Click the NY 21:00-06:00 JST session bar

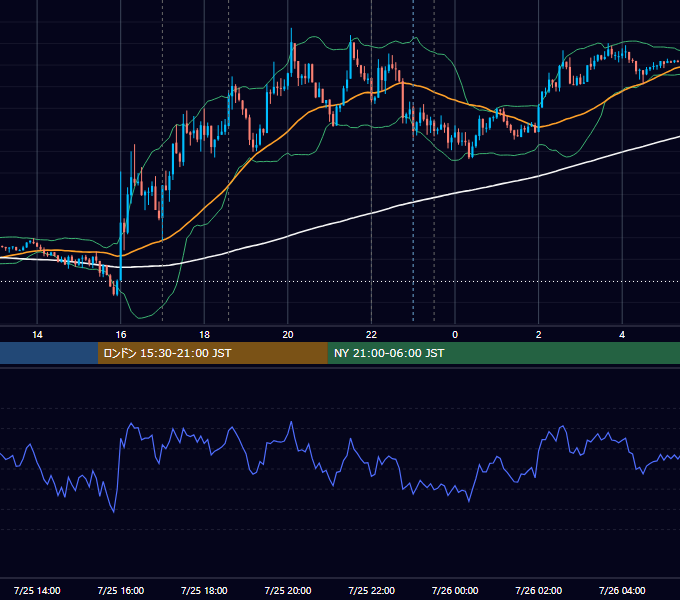[x=503, y=353]
